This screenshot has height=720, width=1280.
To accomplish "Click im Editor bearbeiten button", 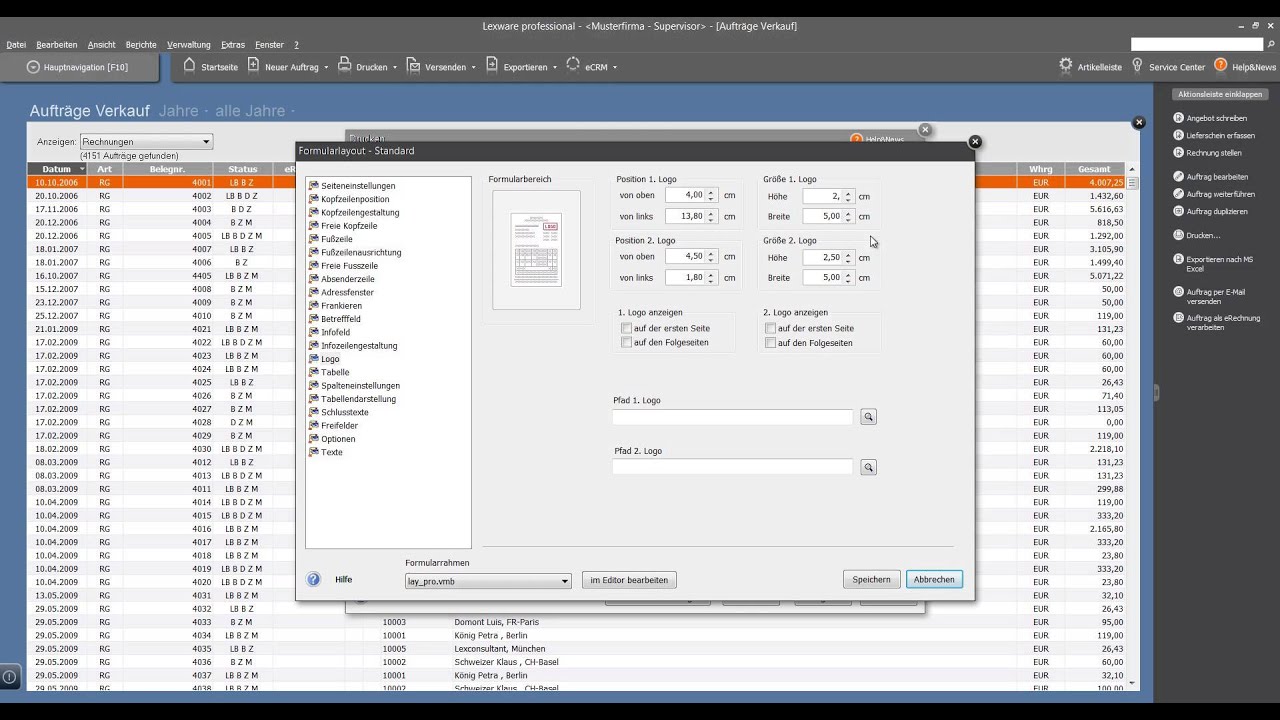I will pyautogui.click(x=629, y=580).
